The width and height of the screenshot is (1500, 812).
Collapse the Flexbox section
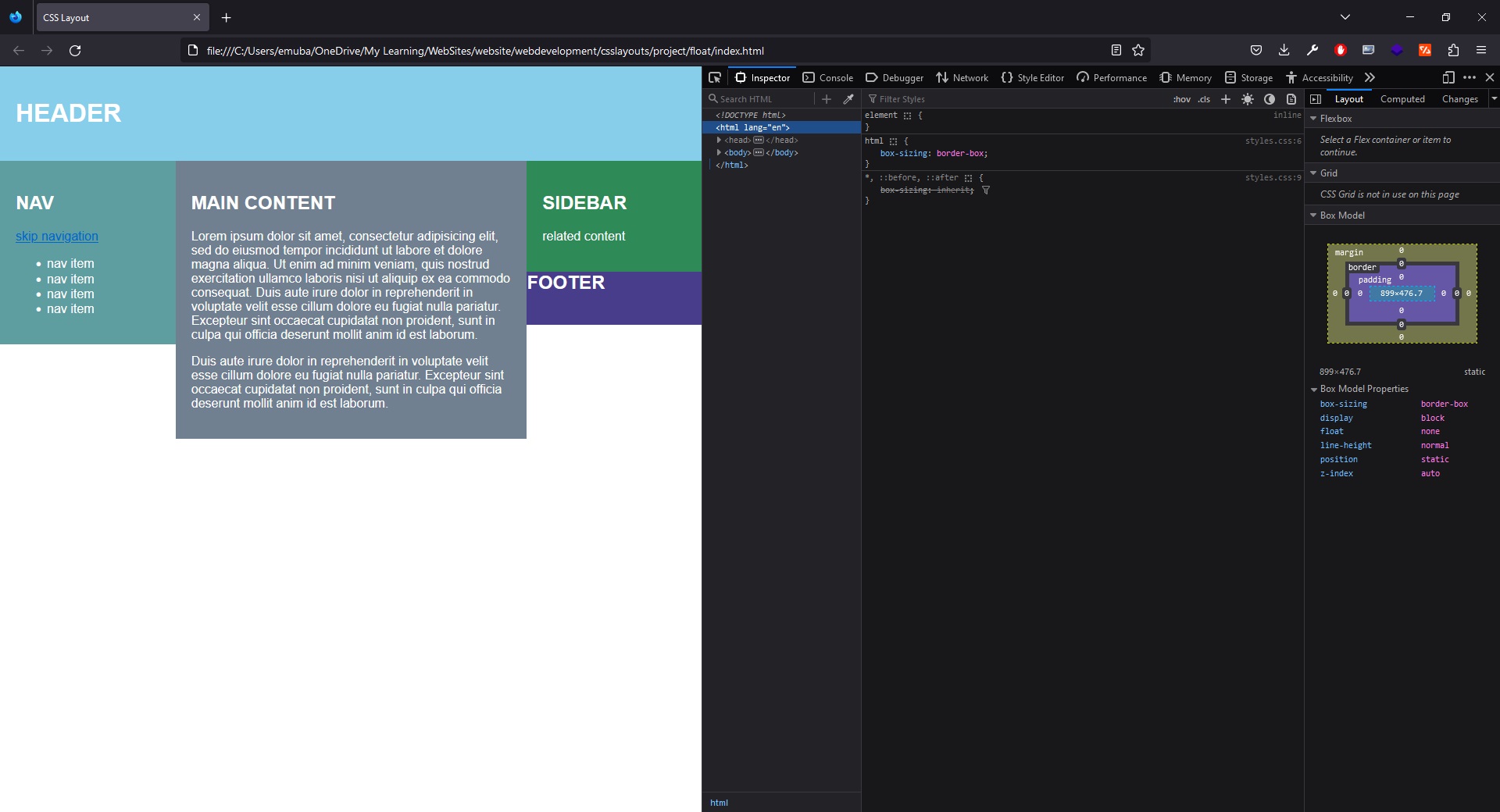pos(1313,119)
